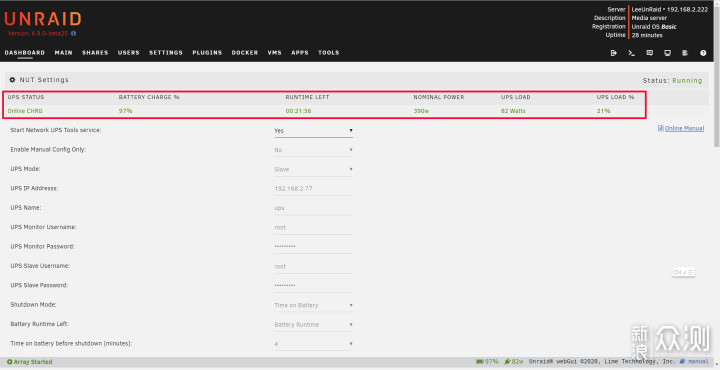This screenshot has height=370, width=720.
Task: Click the Array Started status icon
Action: coord(10,362)
